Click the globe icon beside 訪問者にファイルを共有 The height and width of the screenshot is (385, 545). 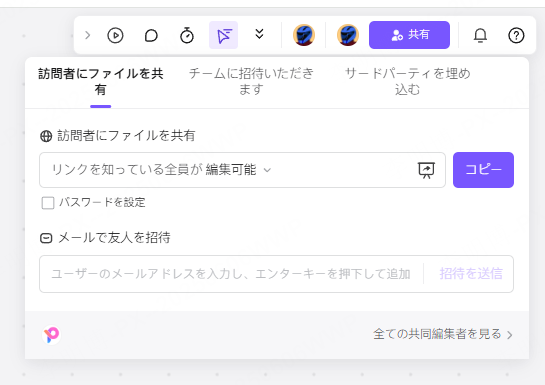[x=46, y=136]
